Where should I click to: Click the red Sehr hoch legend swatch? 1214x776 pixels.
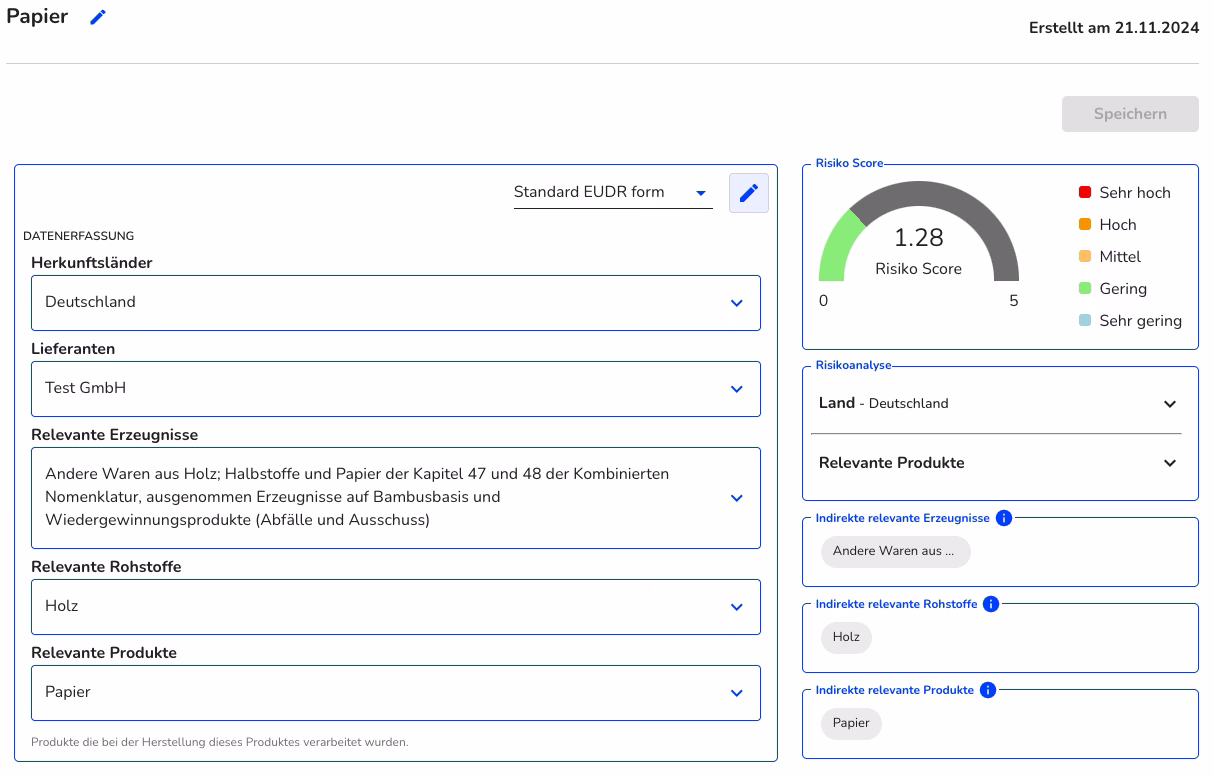(x=1085, y=193)
